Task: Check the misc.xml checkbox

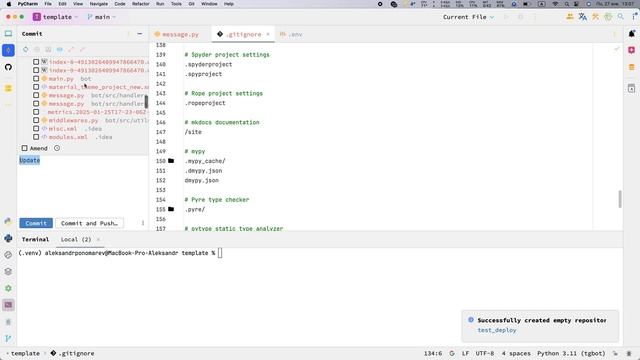Action: [x=36, y=129]
